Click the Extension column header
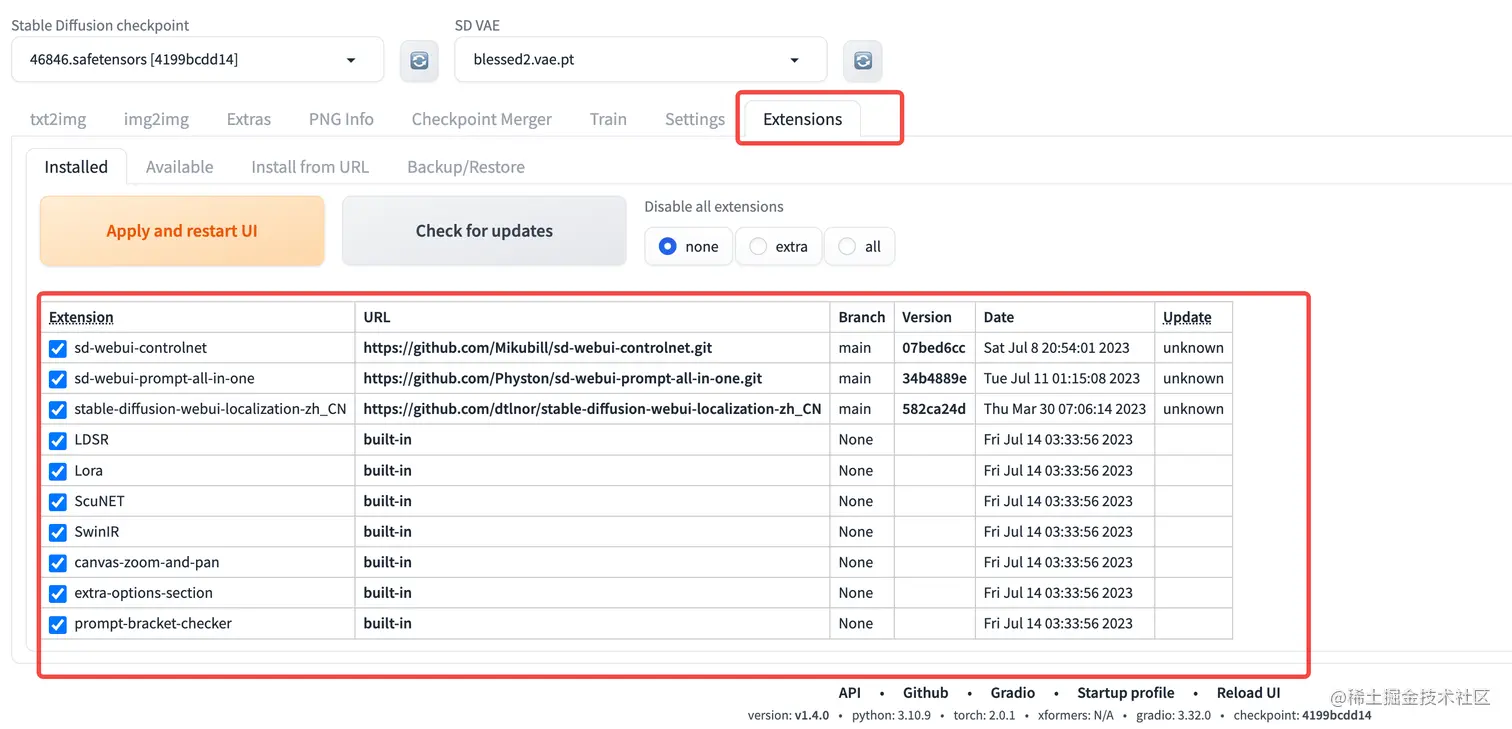Viewport: 1512px width, 729px height. click(x=81, y=317)
